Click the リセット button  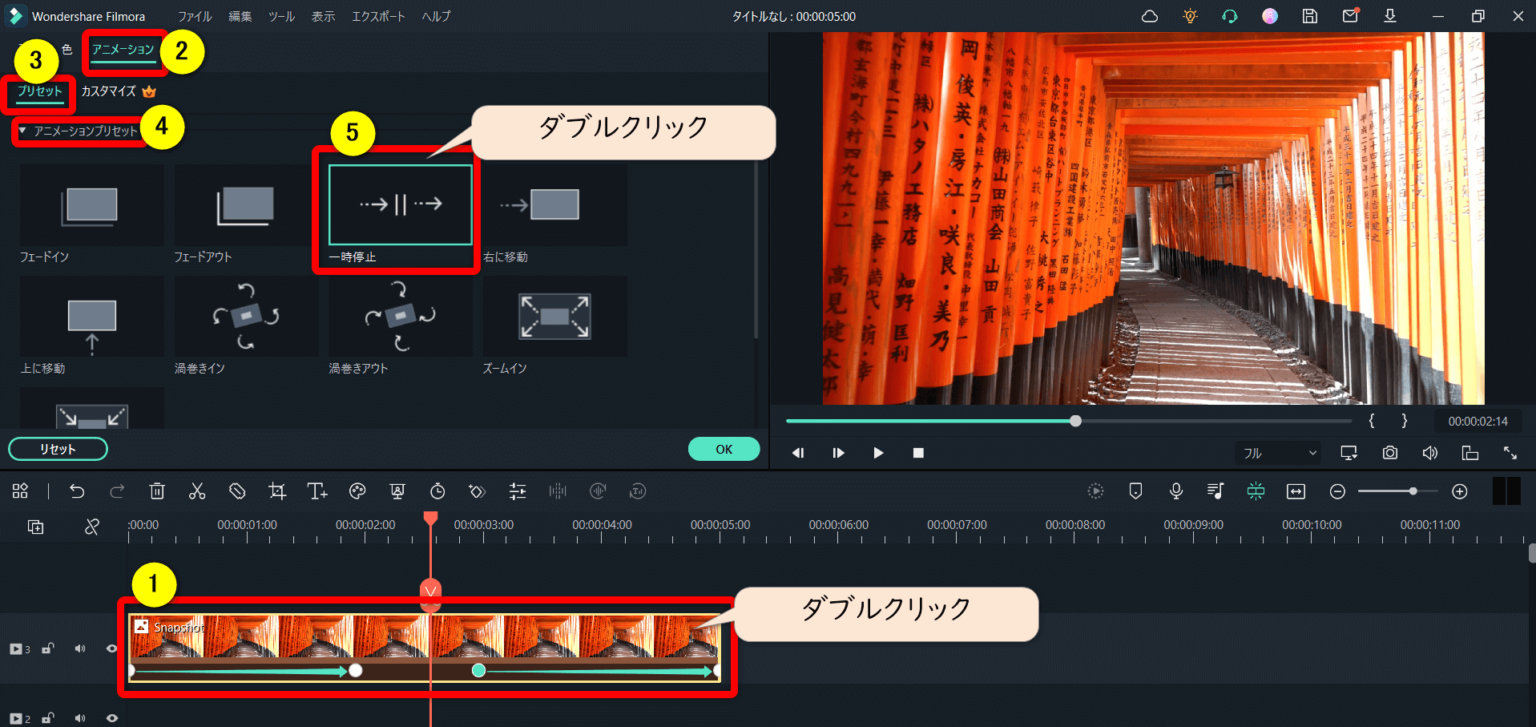(58, 449)
